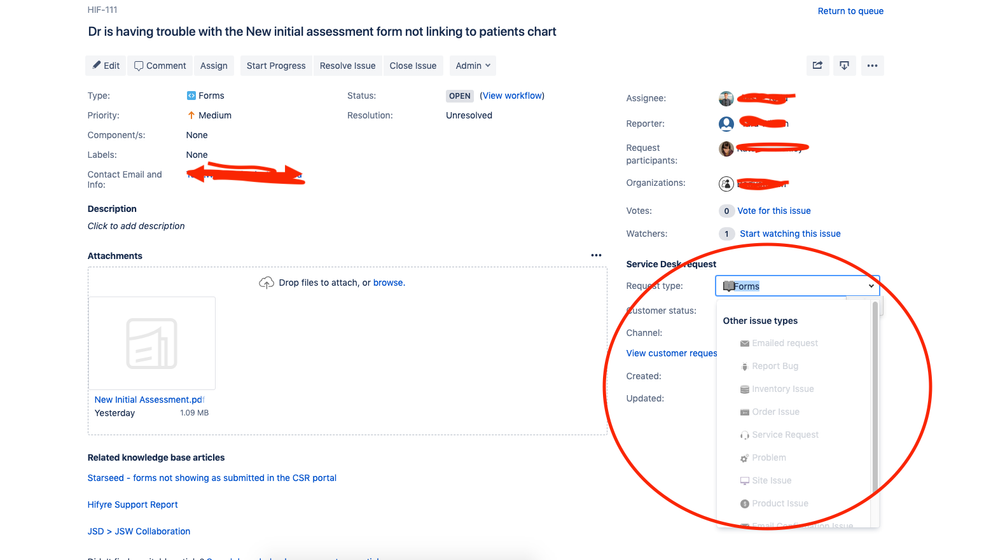The height and width of the screenshot is (560, 998).
Task: Click the issue summary title
Action: point(322,32)
